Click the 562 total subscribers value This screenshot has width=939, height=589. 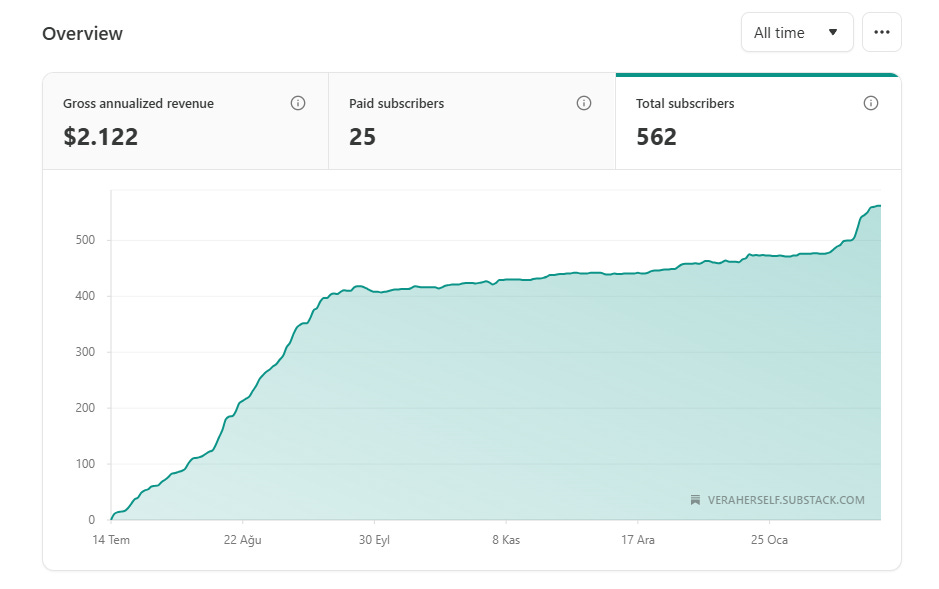656,137
